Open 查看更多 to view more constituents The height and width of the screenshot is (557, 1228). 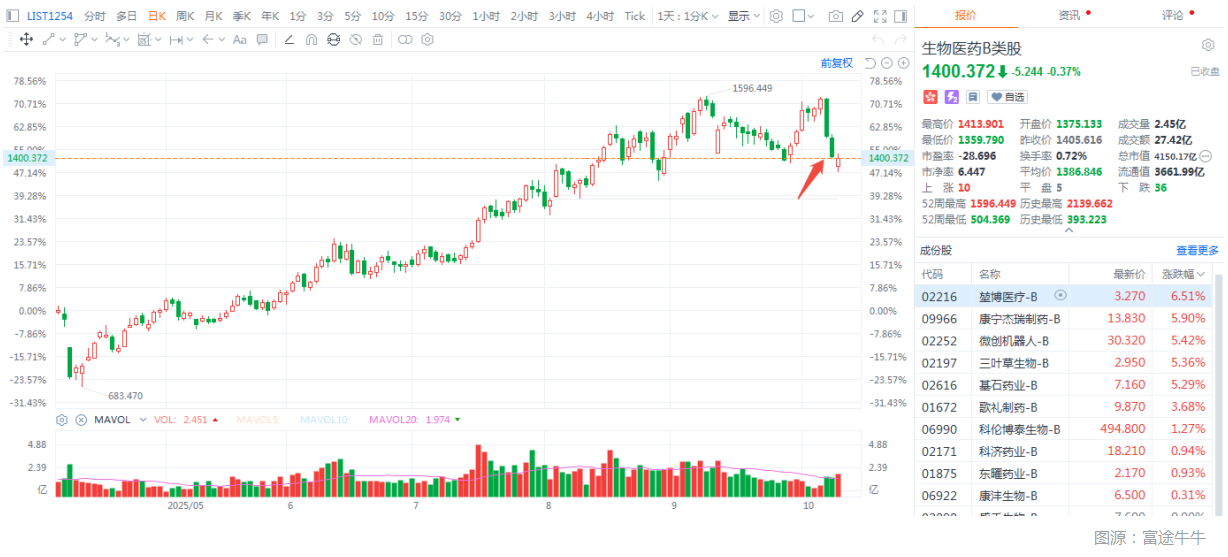coord(1197,251)
